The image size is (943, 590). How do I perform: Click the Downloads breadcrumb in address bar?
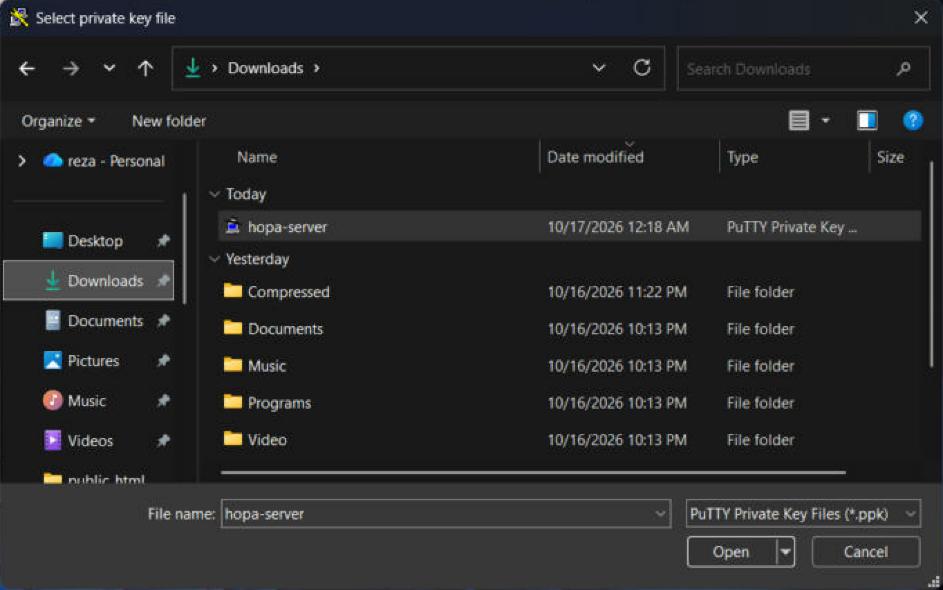265,68
